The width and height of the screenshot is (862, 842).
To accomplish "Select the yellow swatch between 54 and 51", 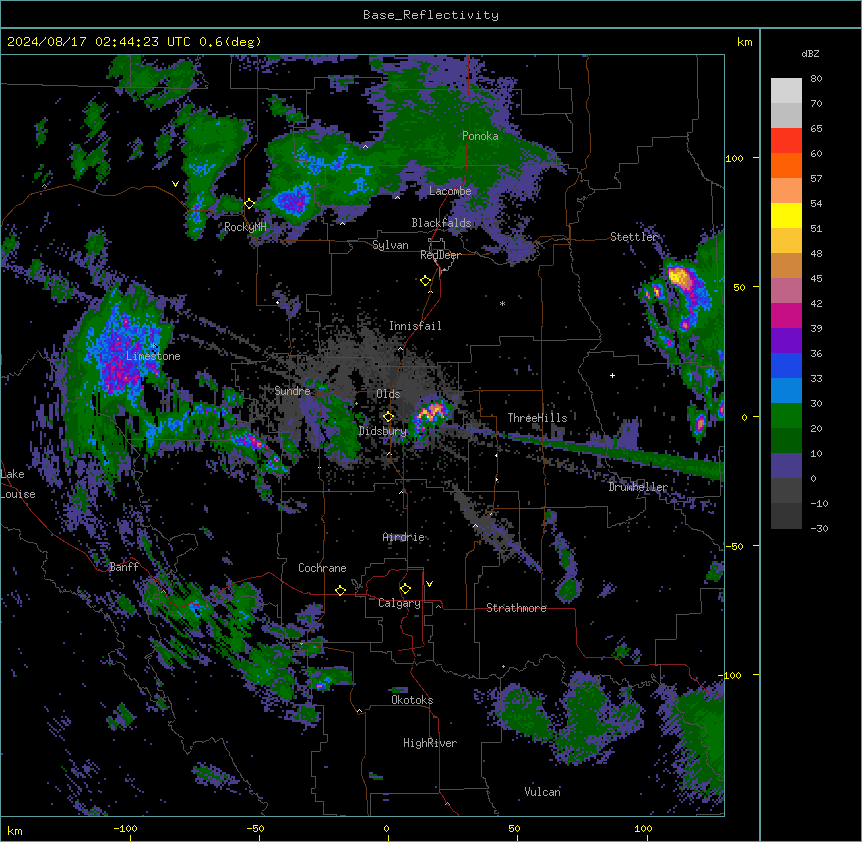I will [x=786, y=215].
